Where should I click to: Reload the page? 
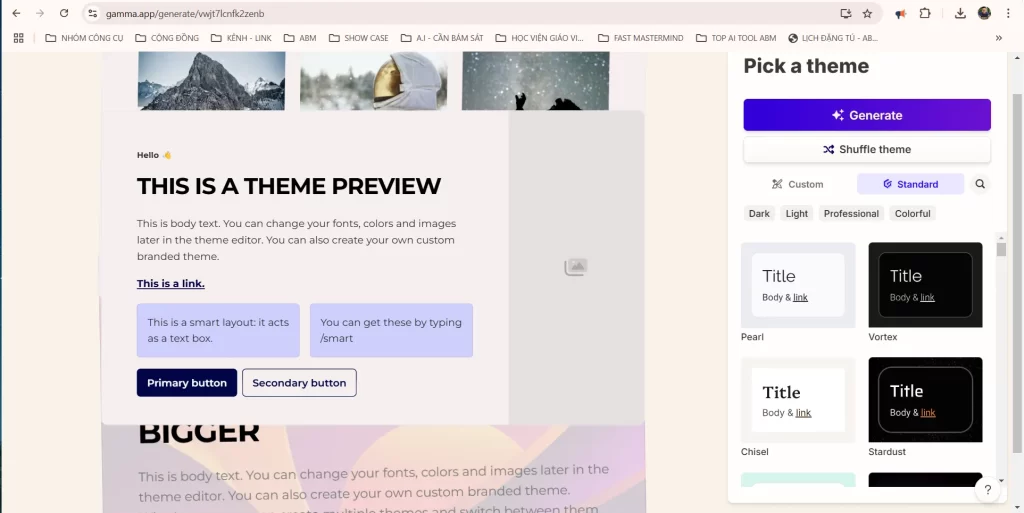point(64,14)
